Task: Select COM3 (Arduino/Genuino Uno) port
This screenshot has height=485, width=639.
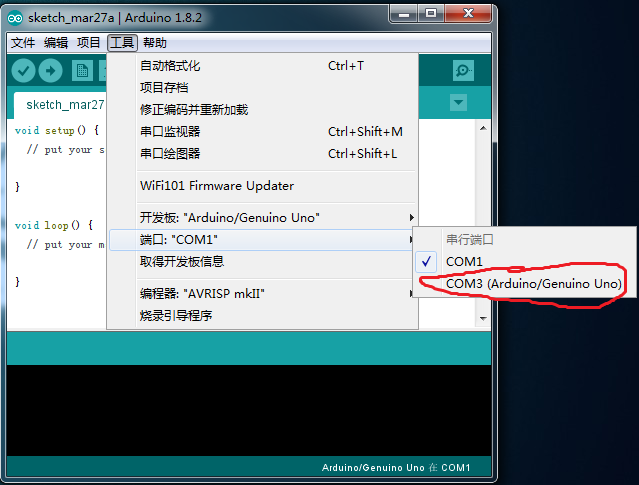Action: coord(524,284)
